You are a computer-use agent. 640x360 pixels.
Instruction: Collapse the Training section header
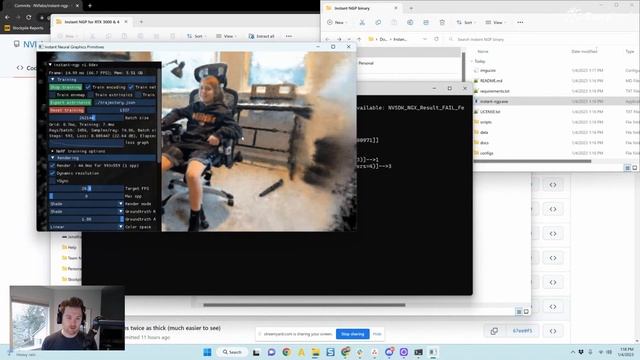102,80
